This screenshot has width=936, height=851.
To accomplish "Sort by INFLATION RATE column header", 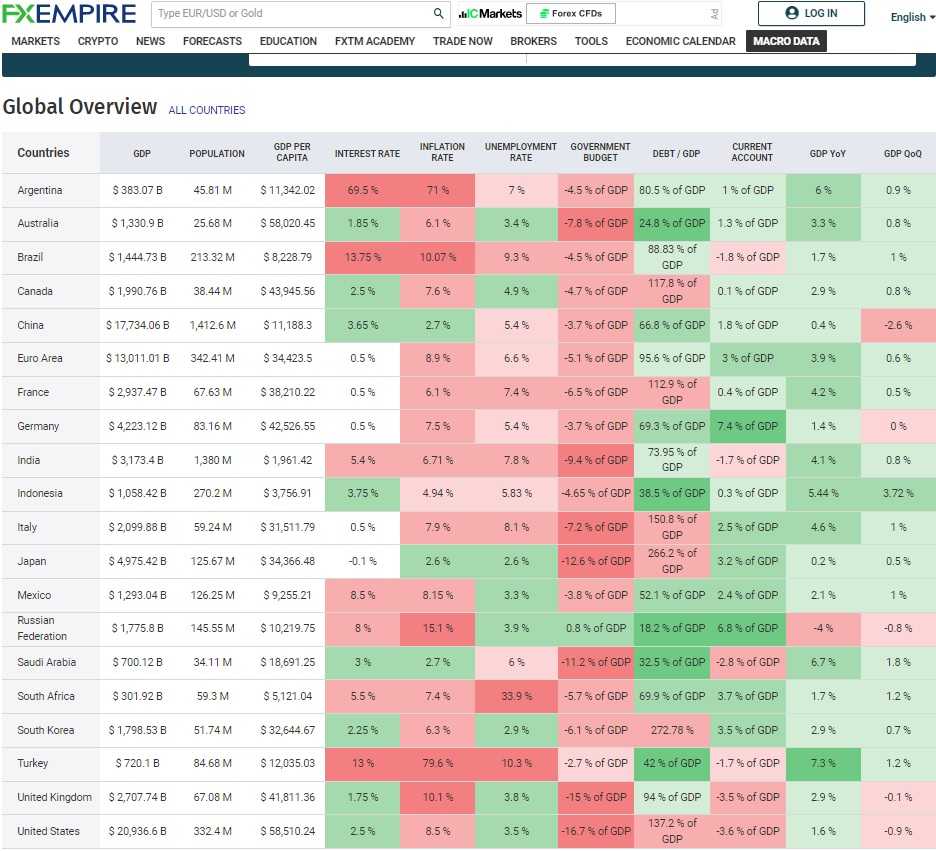I will pyautogui.click(x=442, y=152).
